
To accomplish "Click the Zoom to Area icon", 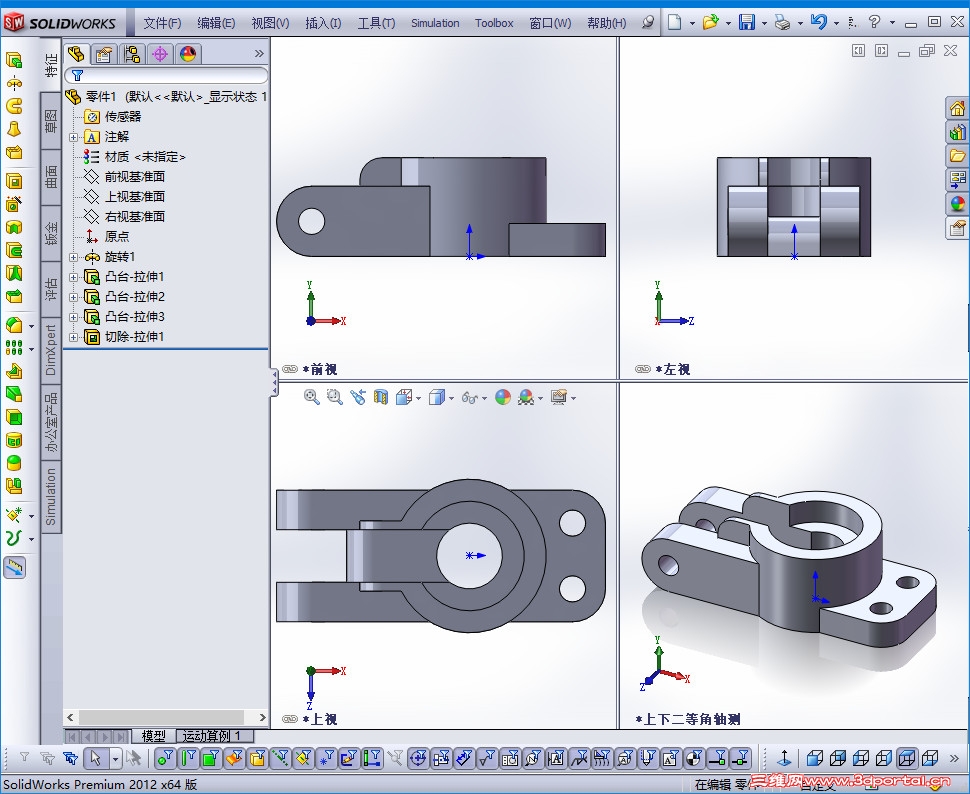I will 335,397.
